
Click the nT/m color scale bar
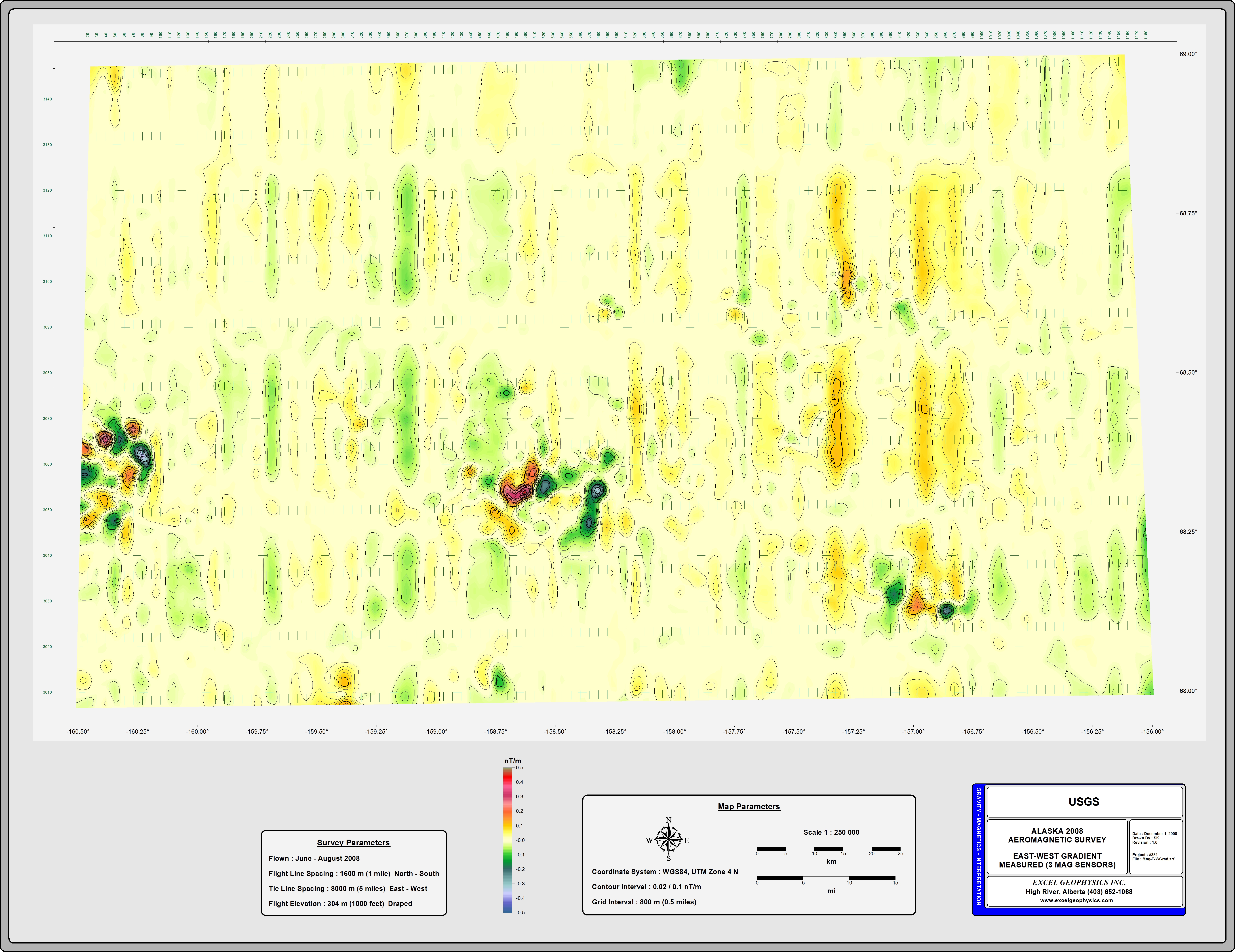[x=508, y=840]
